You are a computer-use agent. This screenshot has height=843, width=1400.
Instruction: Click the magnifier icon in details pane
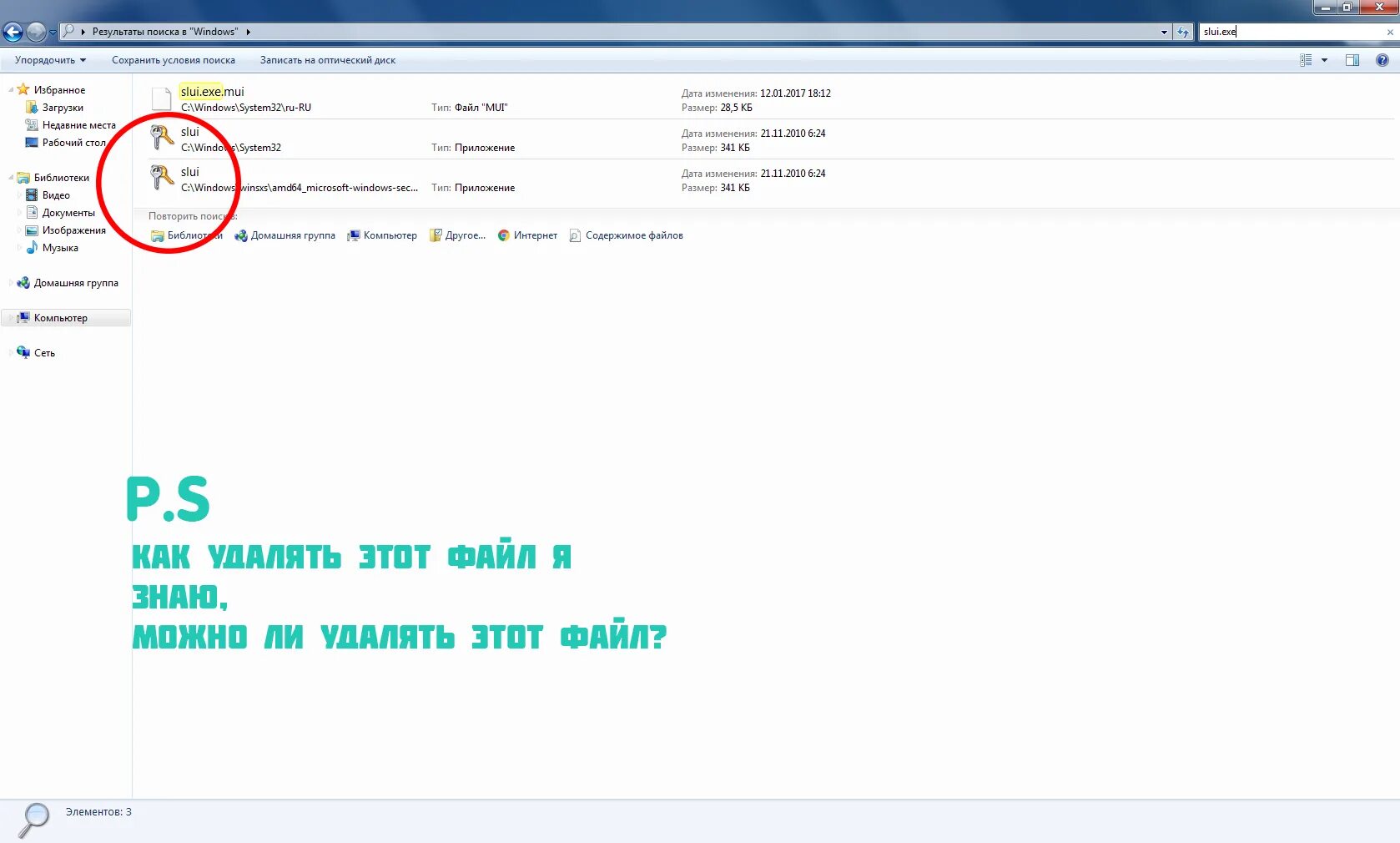(34, 820)
